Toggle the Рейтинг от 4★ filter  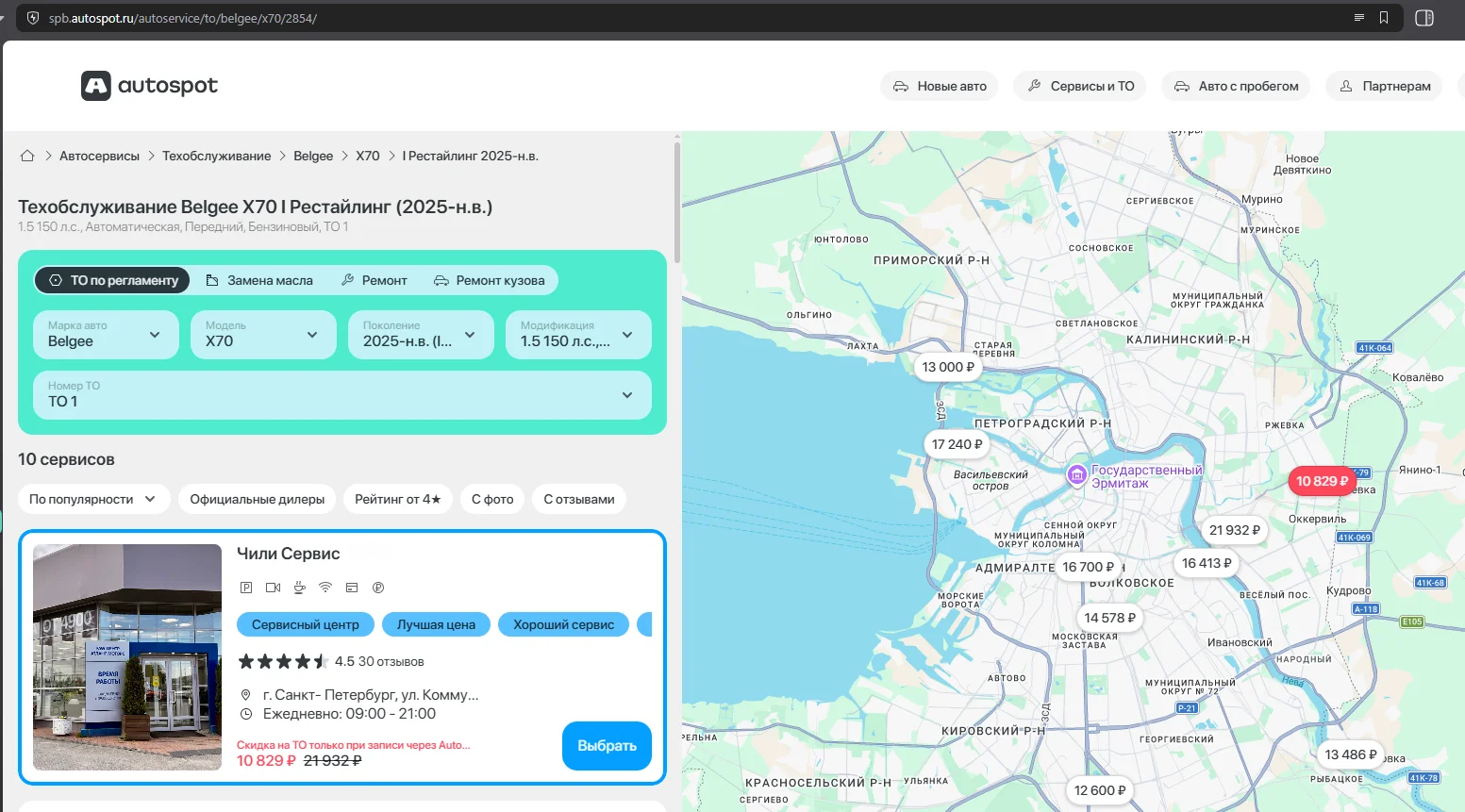point(398,499)
